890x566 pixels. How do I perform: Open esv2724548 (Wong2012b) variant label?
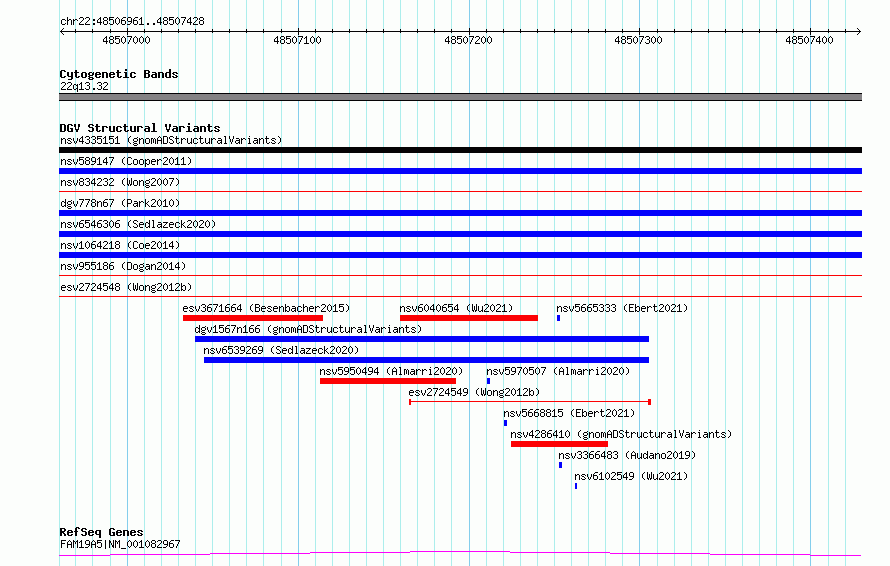click(x=126, y=287)
